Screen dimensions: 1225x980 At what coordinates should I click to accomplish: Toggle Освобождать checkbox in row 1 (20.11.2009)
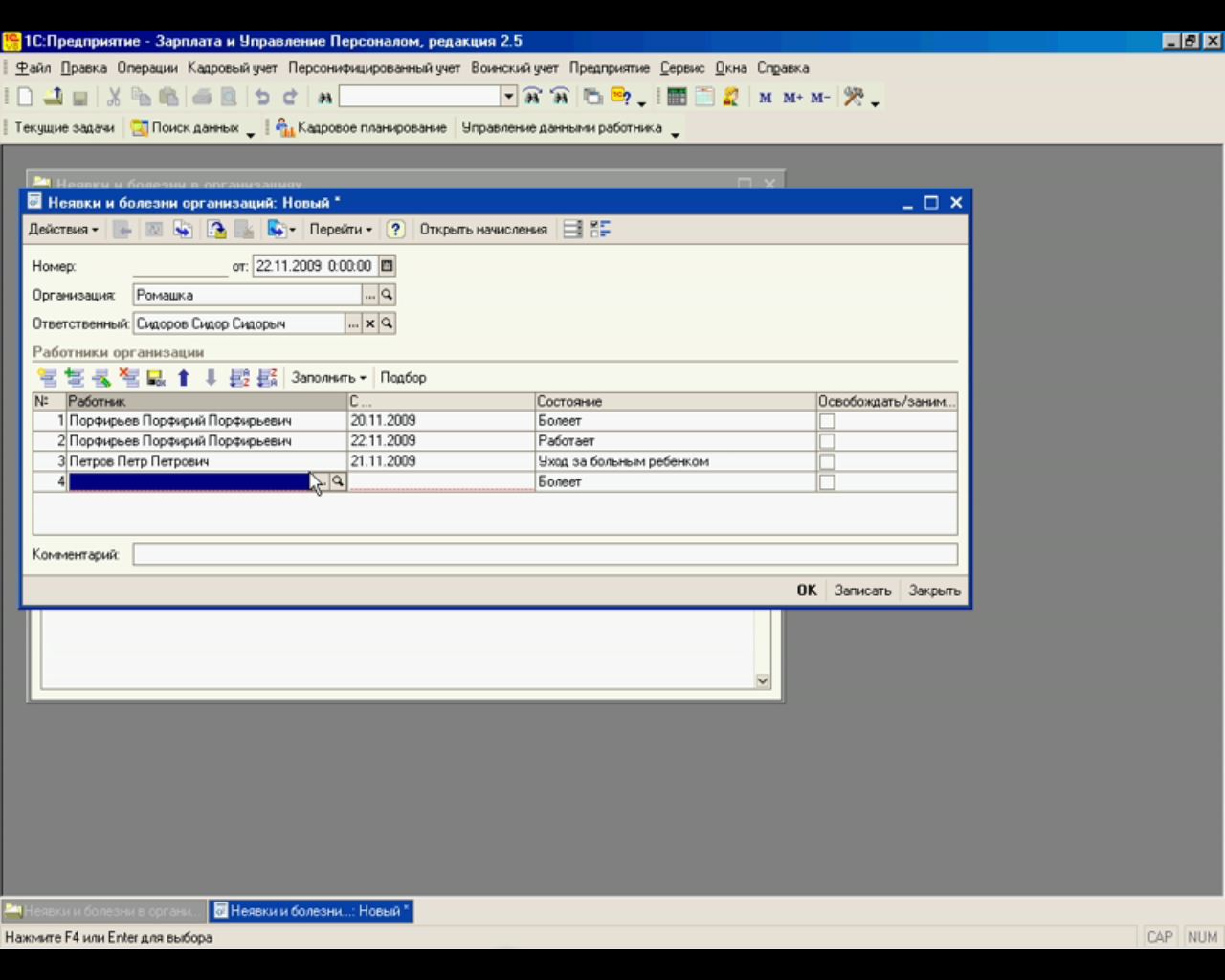[x=827, y=421]
